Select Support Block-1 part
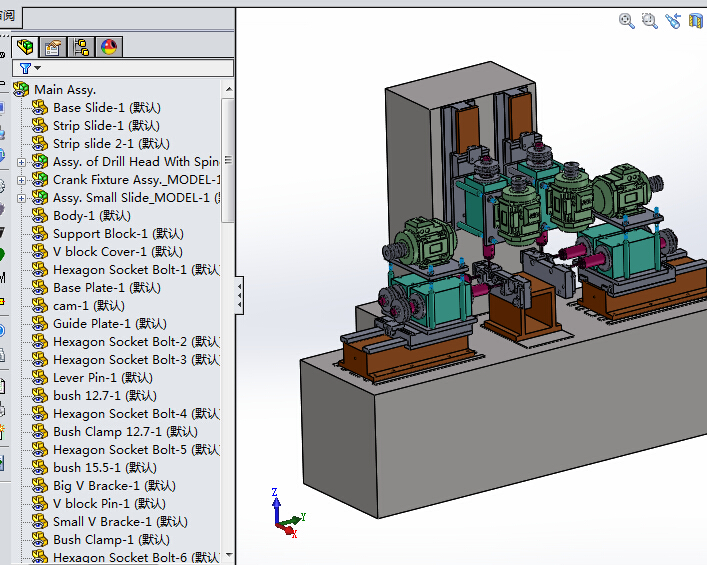707x565 pixels. coord(118,234)
